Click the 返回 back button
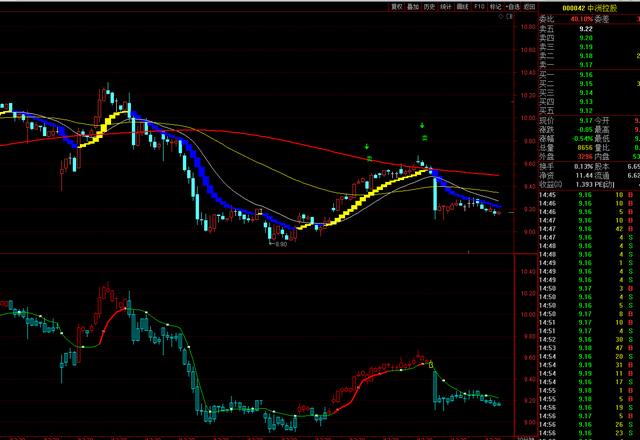This screenshot has height=440, width=640. point(529,7)
